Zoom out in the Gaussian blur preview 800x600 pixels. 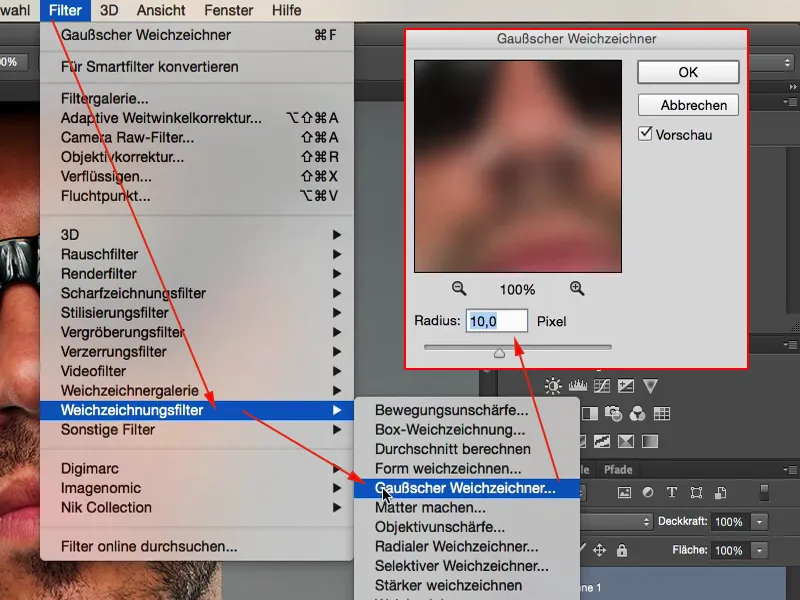(x=459, y=289)
